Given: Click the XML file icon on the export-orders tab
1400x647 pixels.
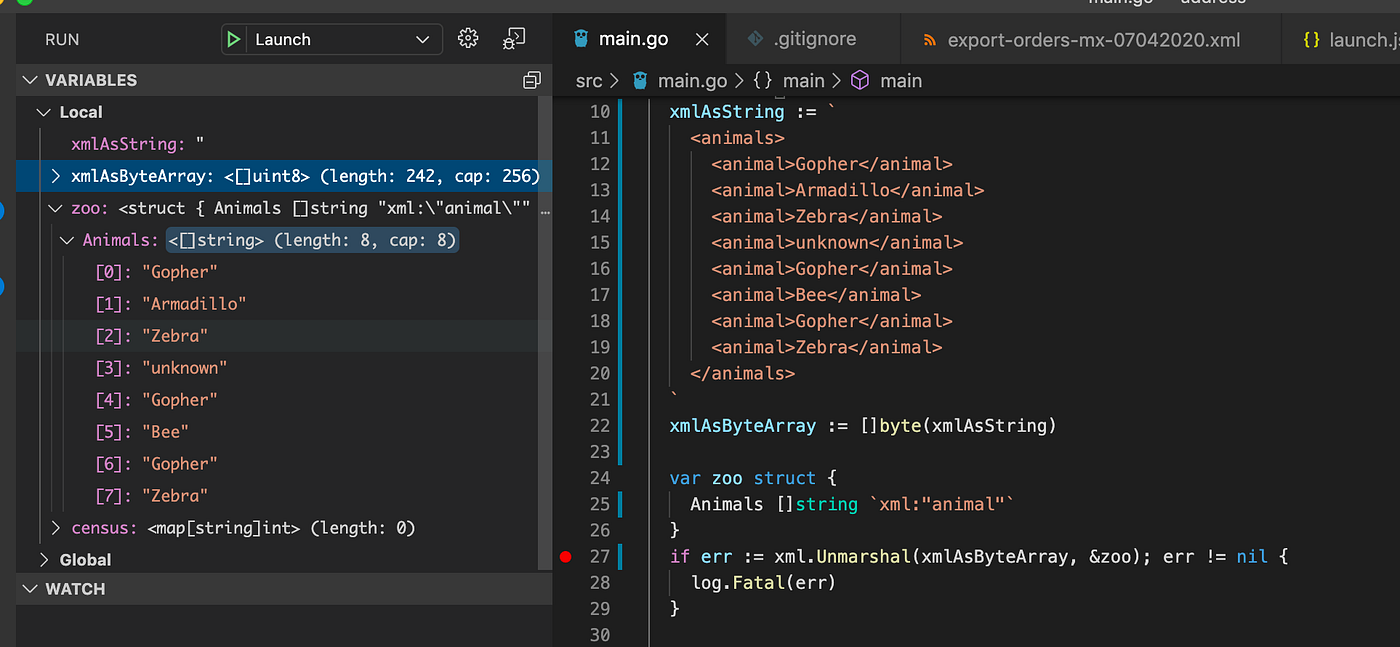Looking at the screenshot, I should click(x=931, y=39).
